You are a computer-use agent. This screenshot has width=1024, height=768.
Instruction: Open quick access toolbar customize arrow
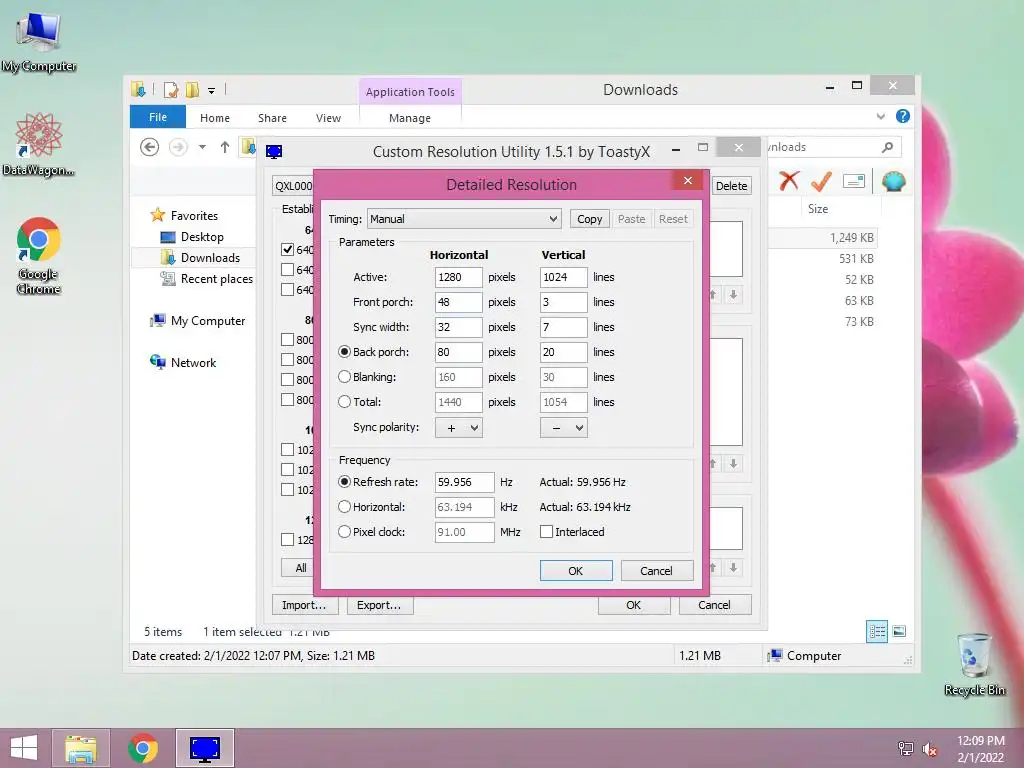(212, 91)
